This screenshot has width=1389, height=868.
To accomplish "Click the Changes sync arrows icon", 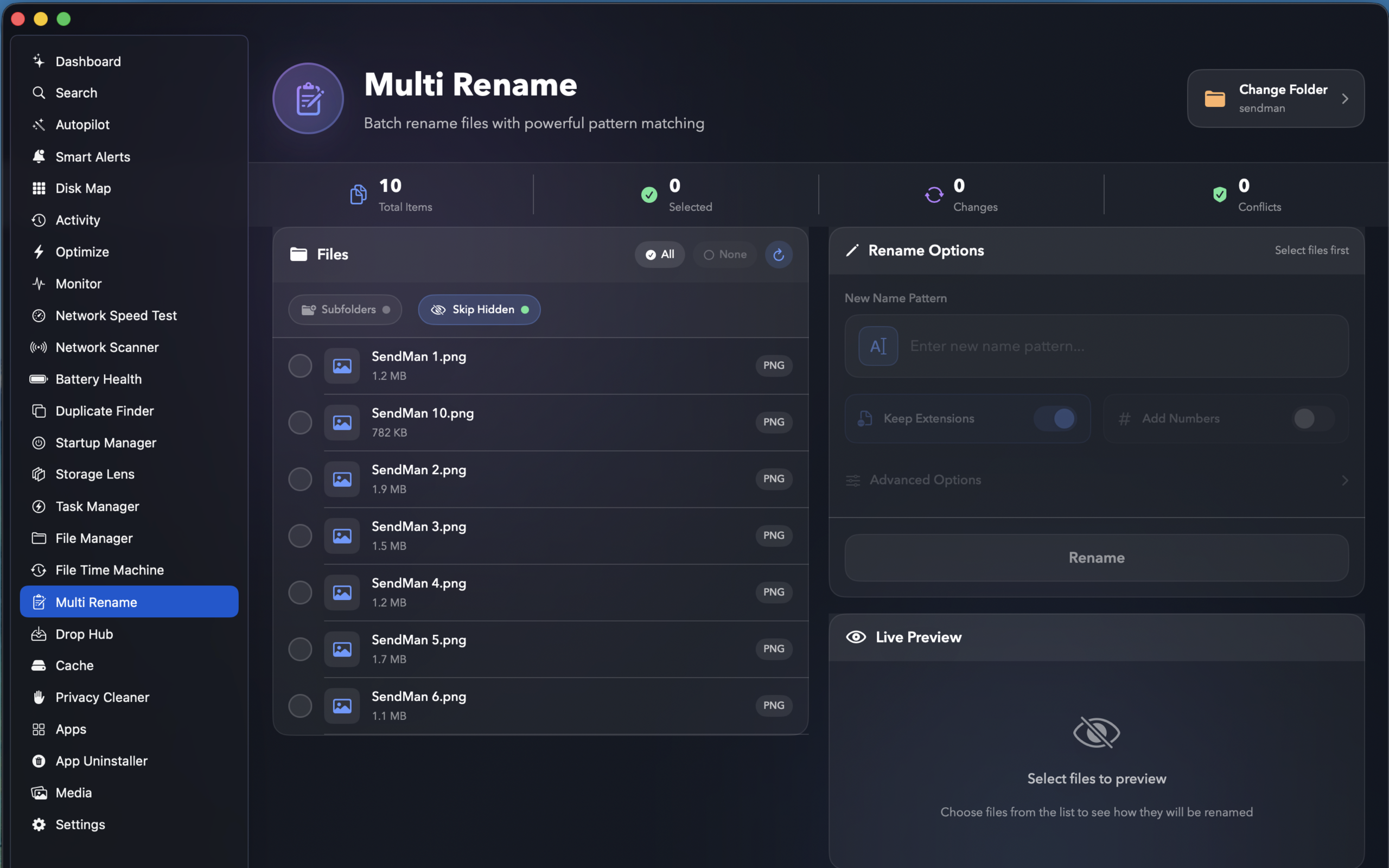I will point(934,195).
